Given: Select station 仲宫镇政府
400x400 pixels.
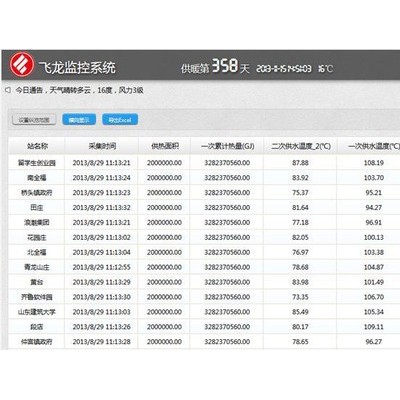Looking at the screenshot, I should [x=37, y=342].
